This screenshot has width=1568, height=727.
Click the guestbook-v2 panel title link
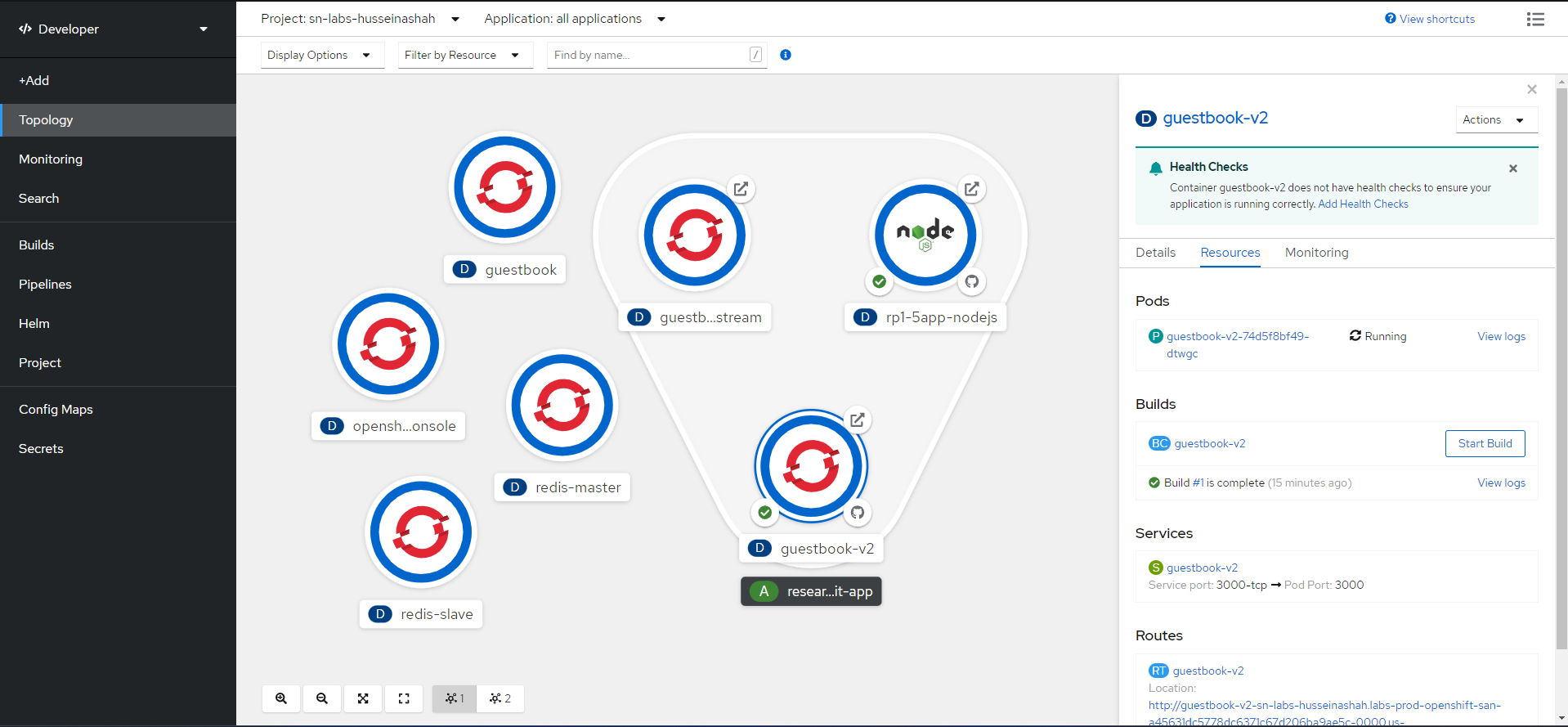tap(1215, 118)
